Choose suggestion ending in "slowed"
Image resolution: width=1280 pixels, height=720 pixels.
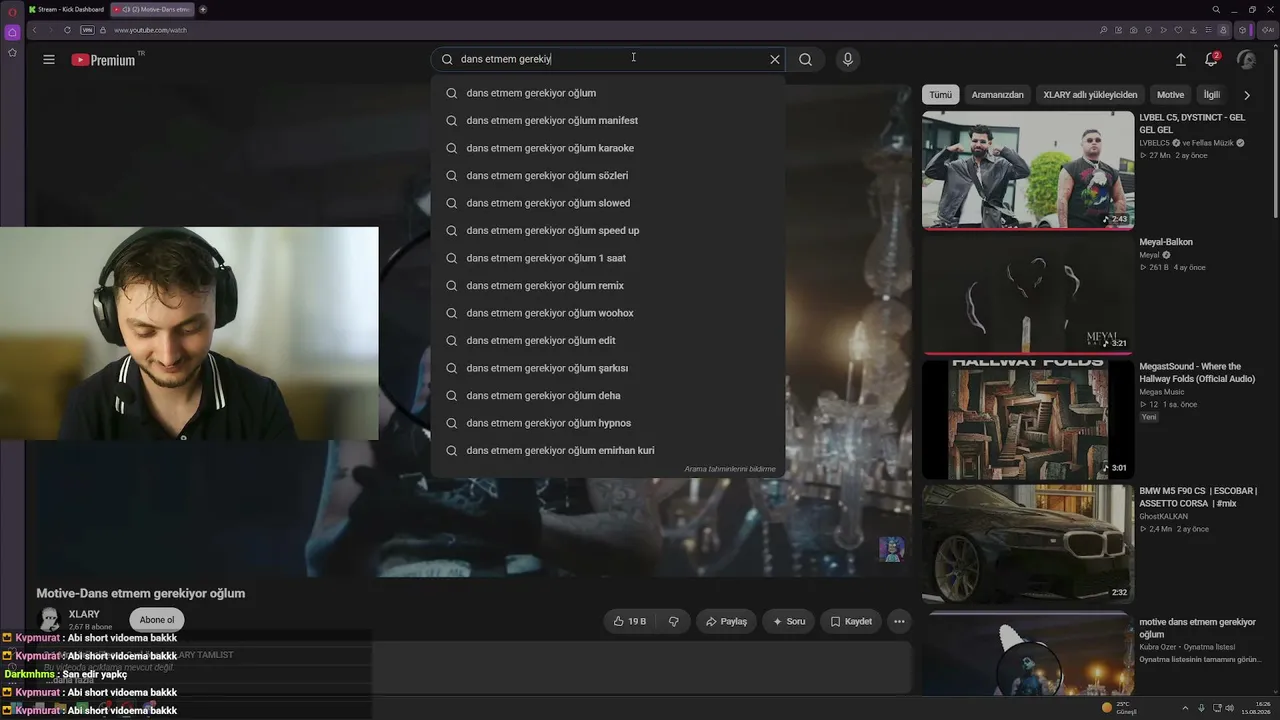608,203
